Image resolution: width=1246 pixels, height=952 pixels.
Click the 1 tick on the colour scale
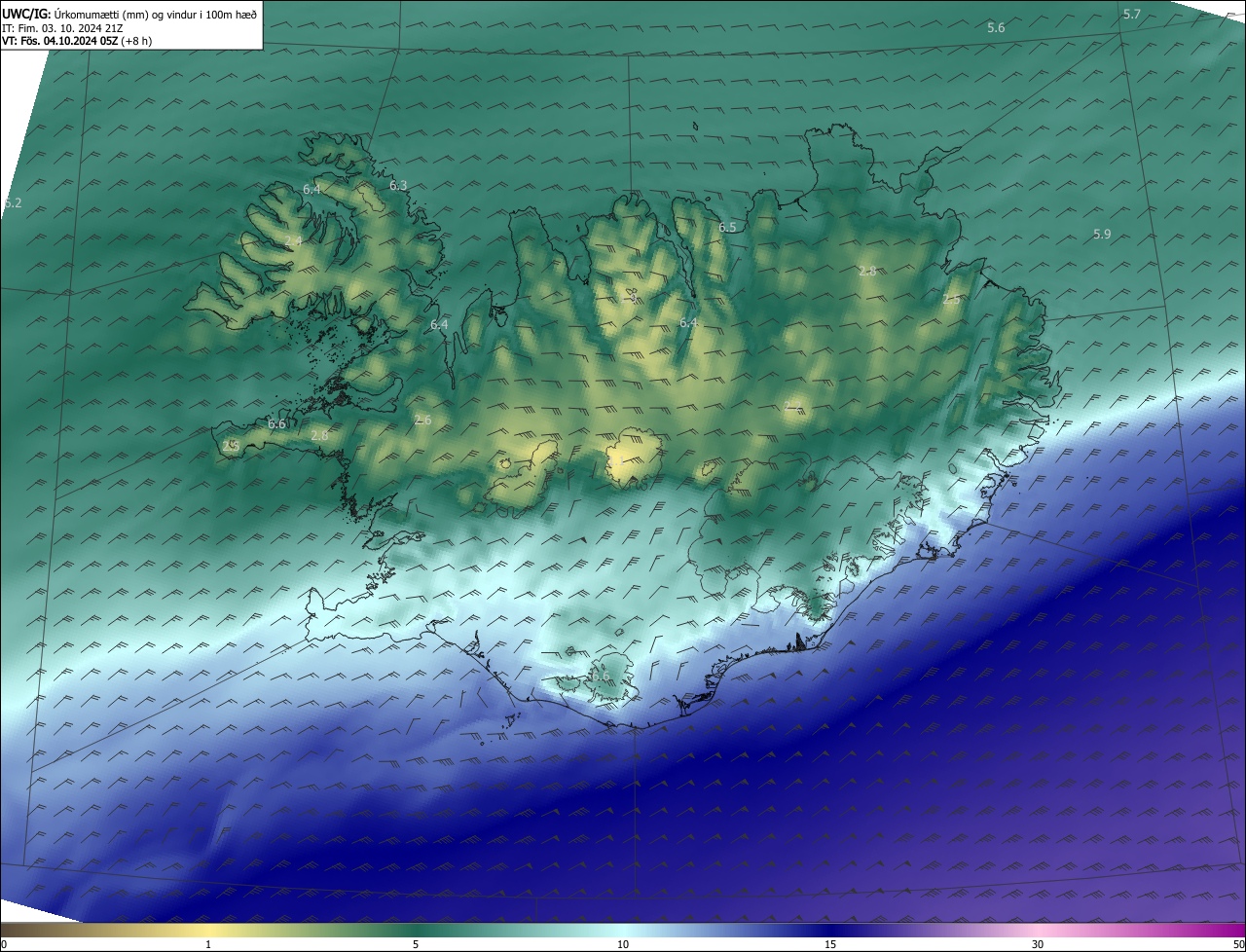click(208, 944)
